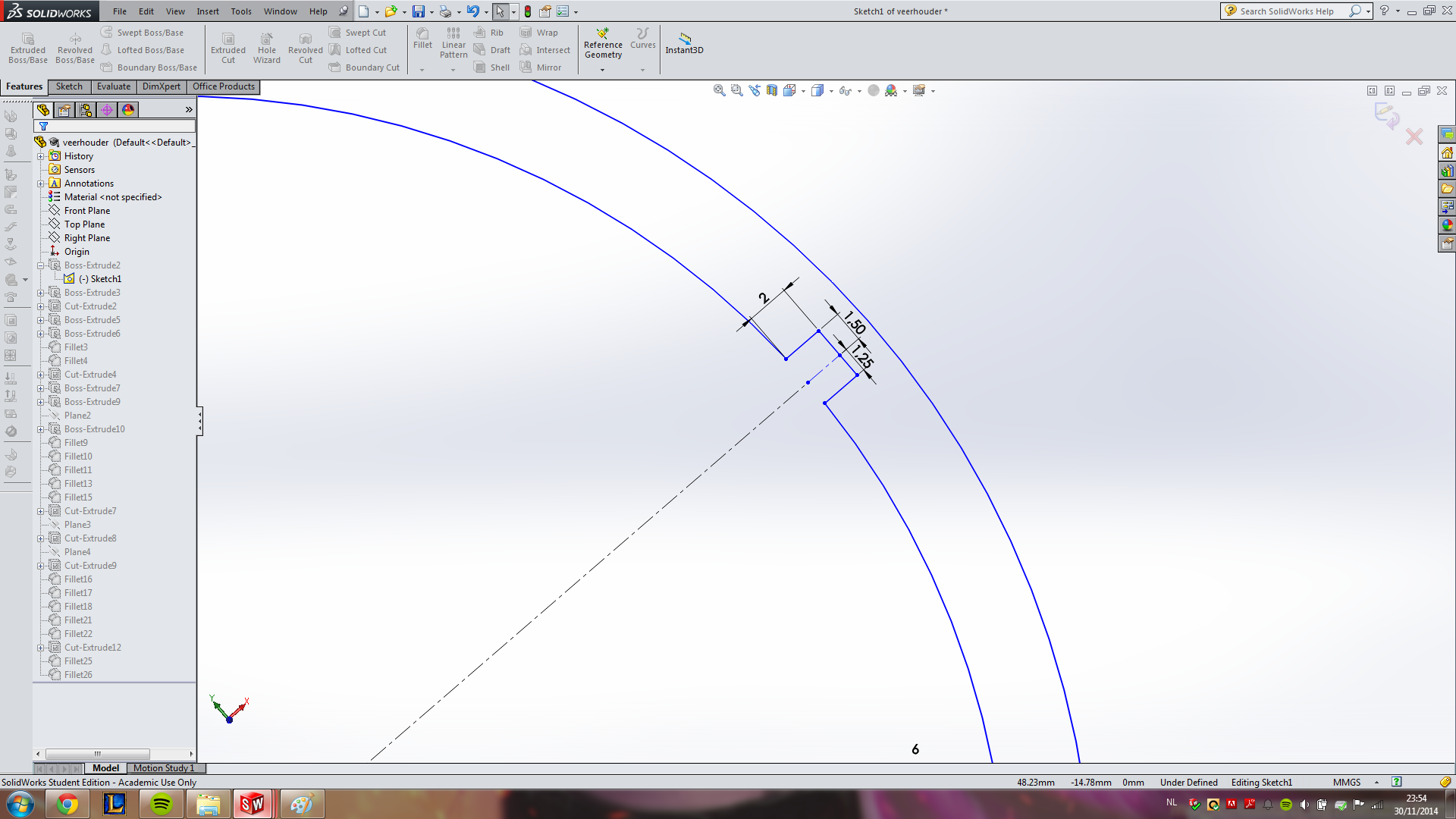Click the Print icon
Viewport: 1456px width, 819px height.
pos(445,11)
